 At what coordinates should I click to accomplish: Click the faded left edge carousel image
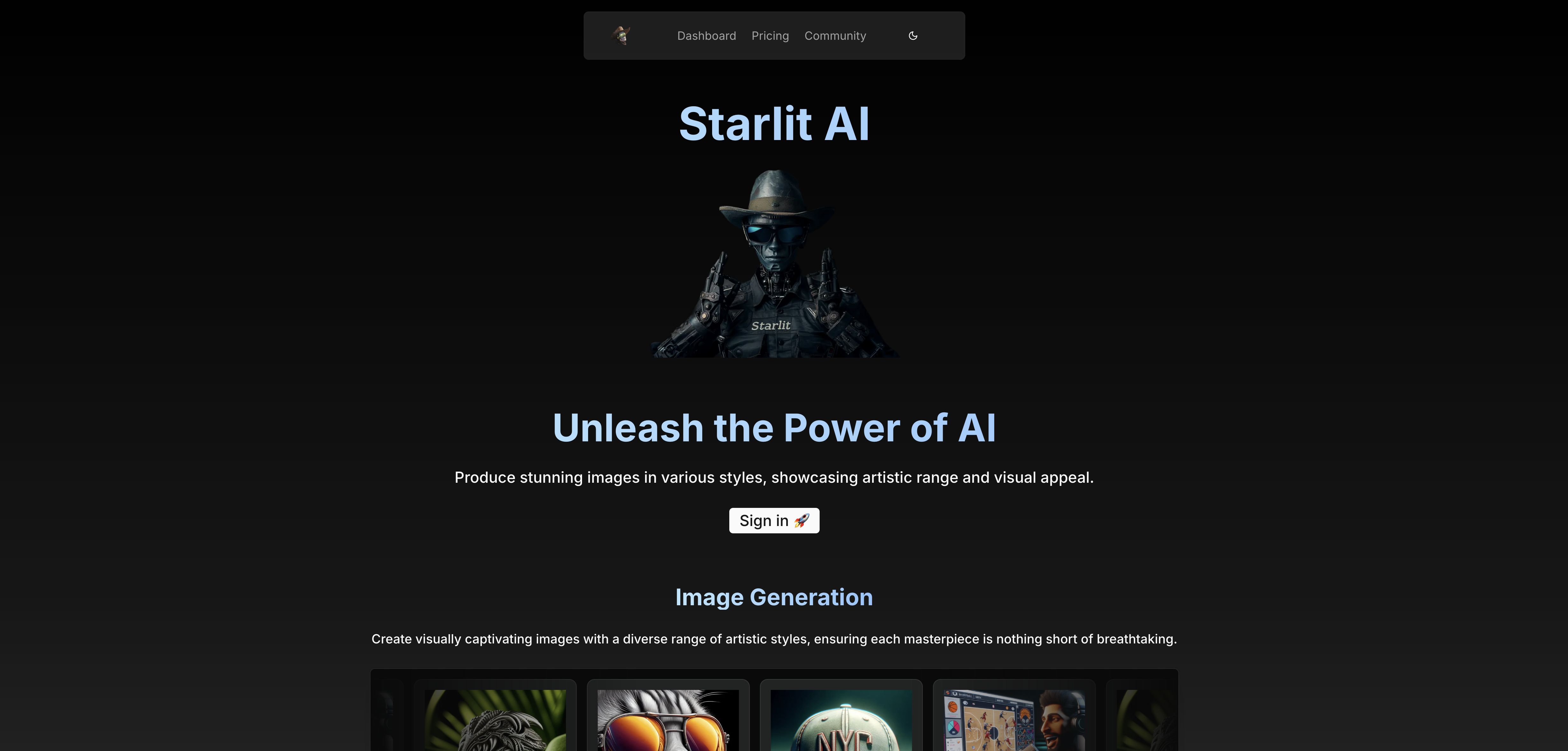click(387, 720)
